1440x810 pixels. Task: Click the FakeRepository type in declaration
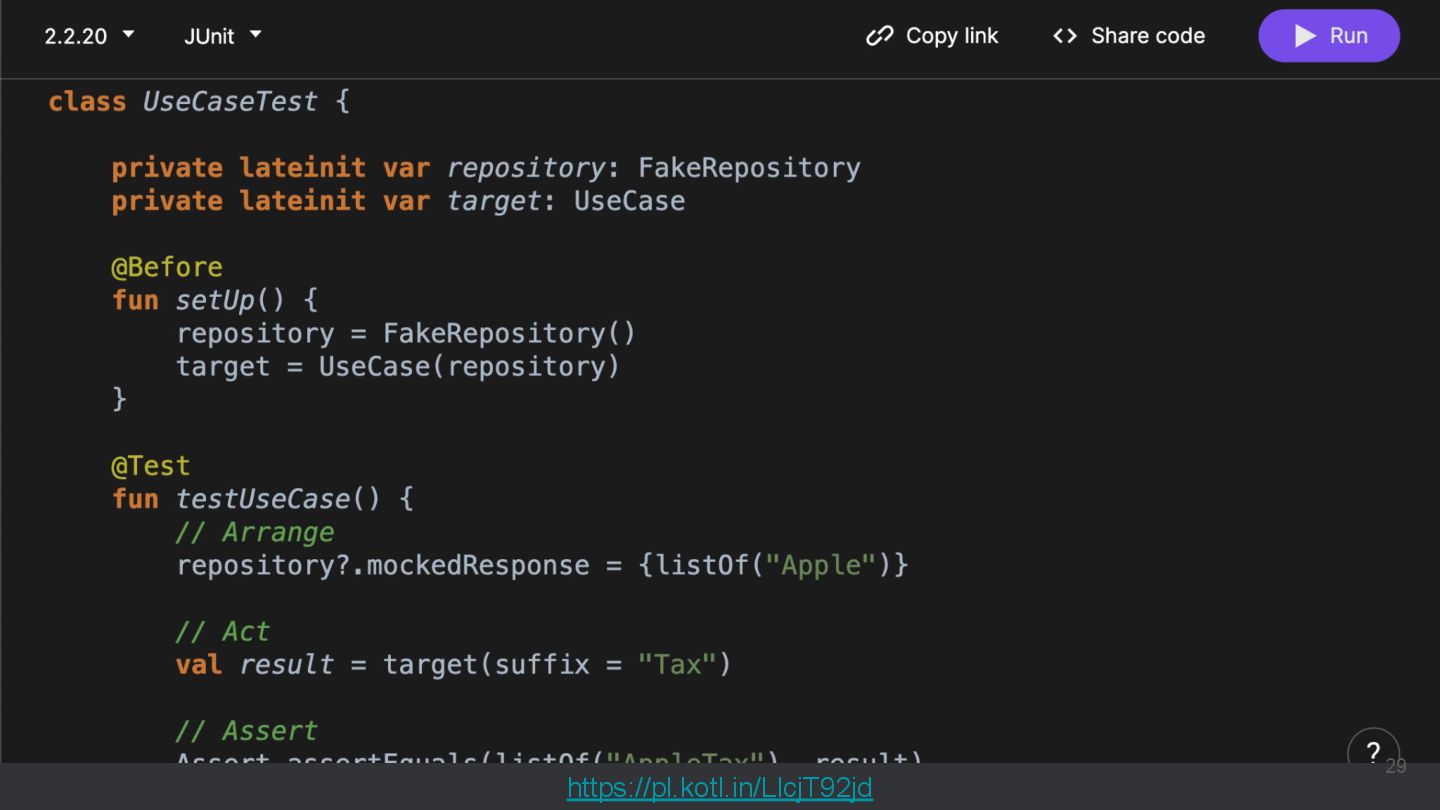coord(749,168)
